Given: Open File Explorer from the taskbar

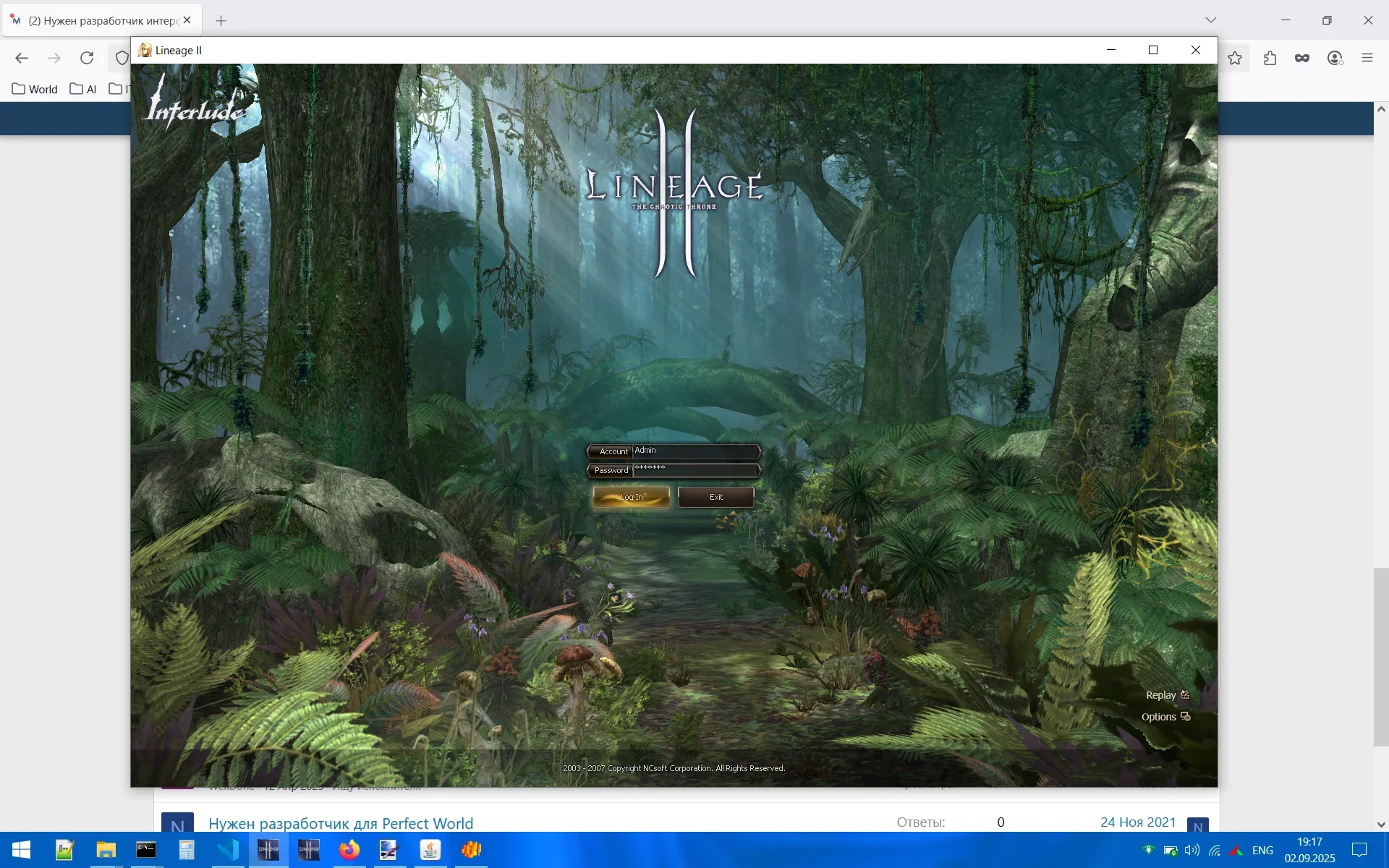Looking at the screenshot, I should 106,850.
